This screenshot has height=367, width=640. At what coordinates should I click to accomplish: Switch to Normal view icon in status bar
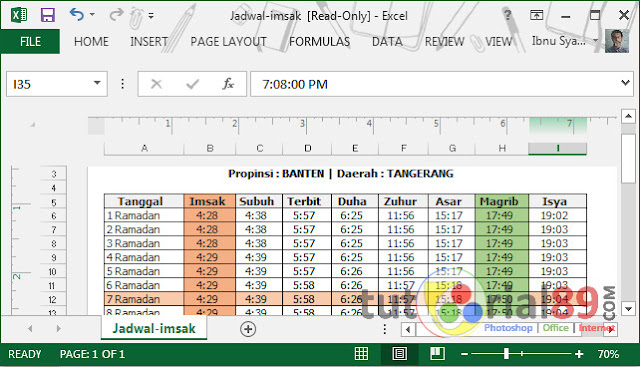point(361,354)
